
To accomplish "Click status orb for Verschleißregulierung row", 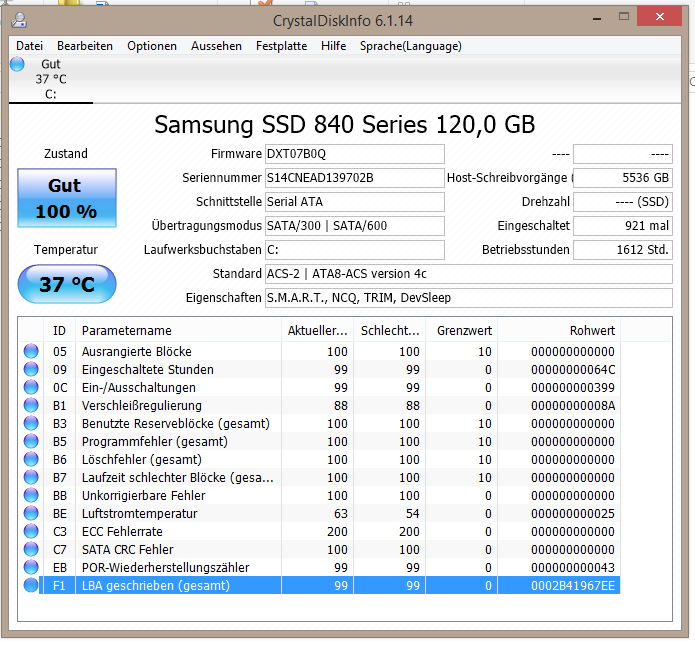I will click(31, 405).
